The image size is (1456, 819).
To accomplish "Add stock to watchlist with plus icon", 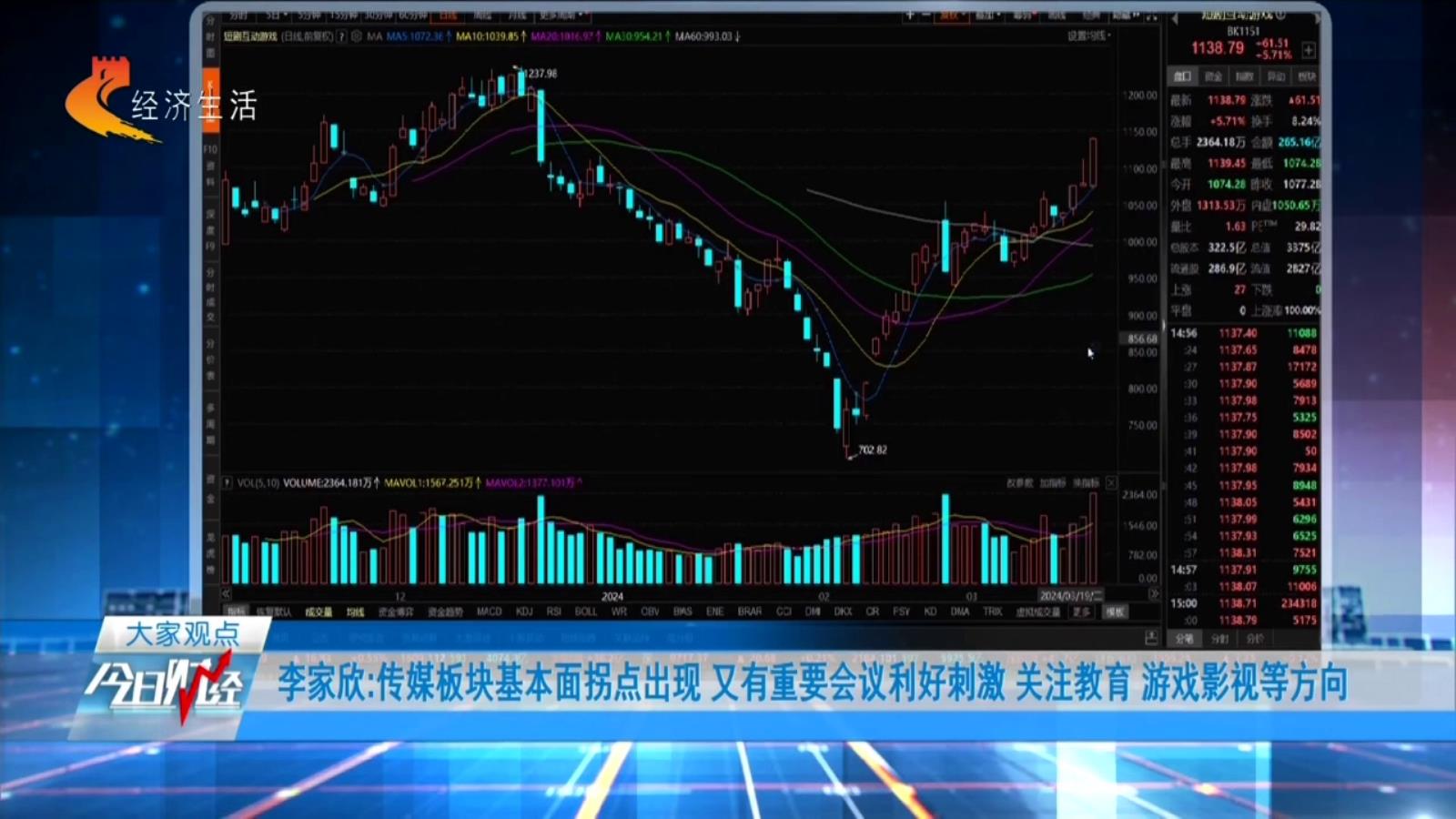I will 1309,50.
